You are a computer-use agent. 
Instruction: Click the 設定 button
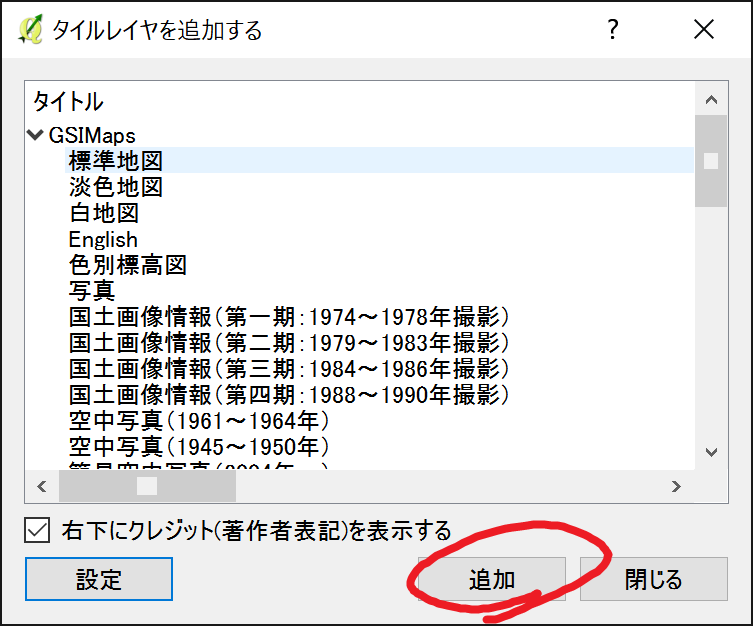pyautogui.click(x=99, y=579)
